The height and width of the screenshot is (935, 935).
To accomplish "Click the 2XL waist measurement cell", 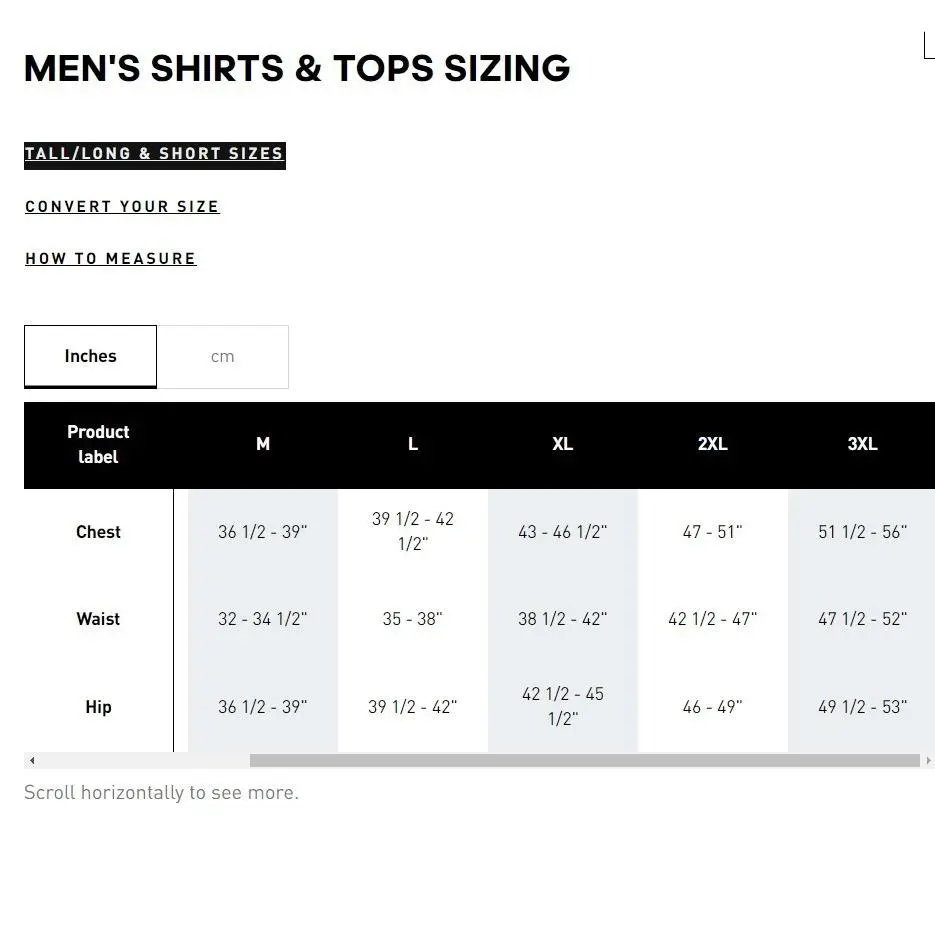I will pos(713,619).
